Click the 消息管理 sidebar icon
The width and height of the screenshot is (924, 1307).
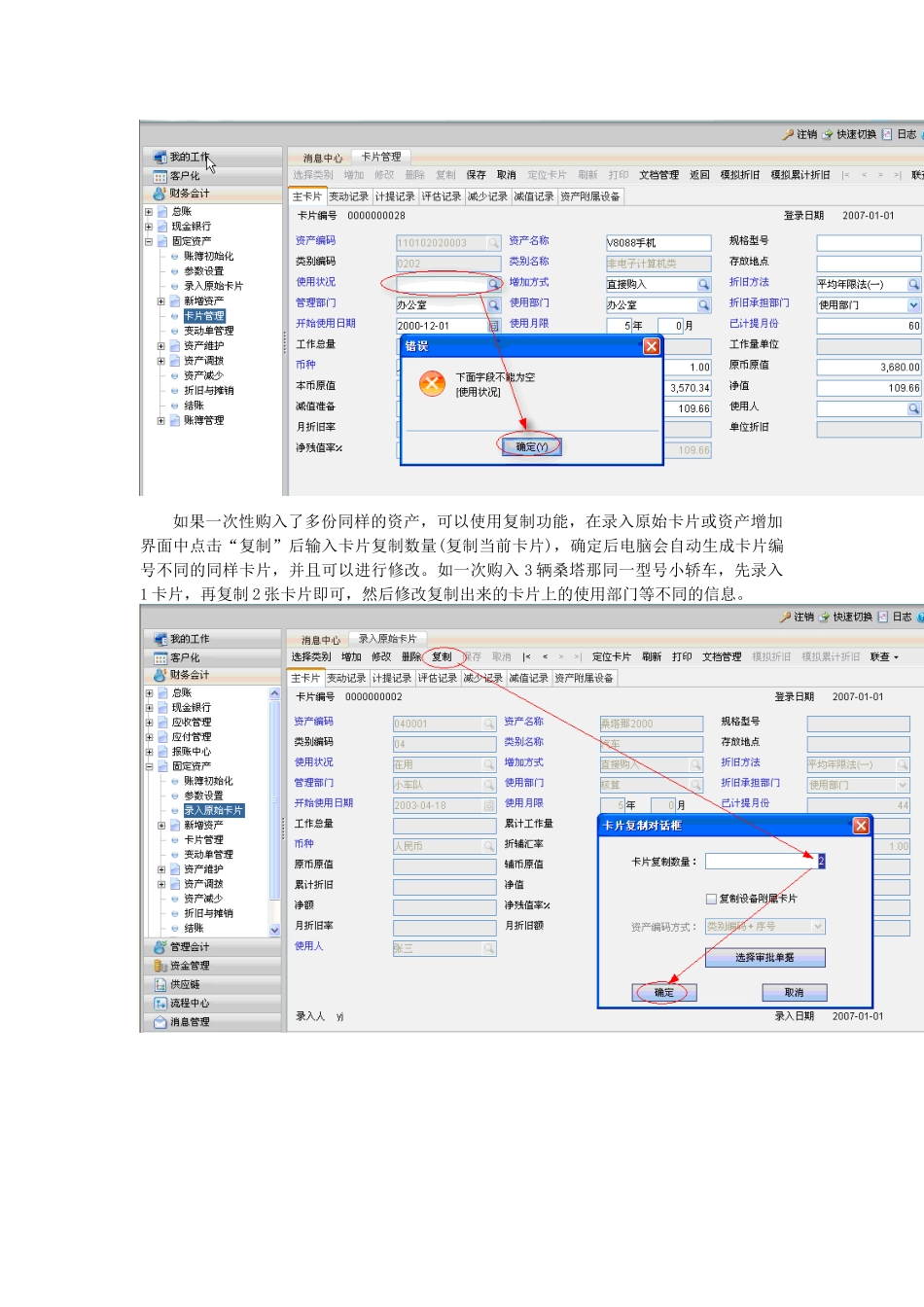[160, 1022]
